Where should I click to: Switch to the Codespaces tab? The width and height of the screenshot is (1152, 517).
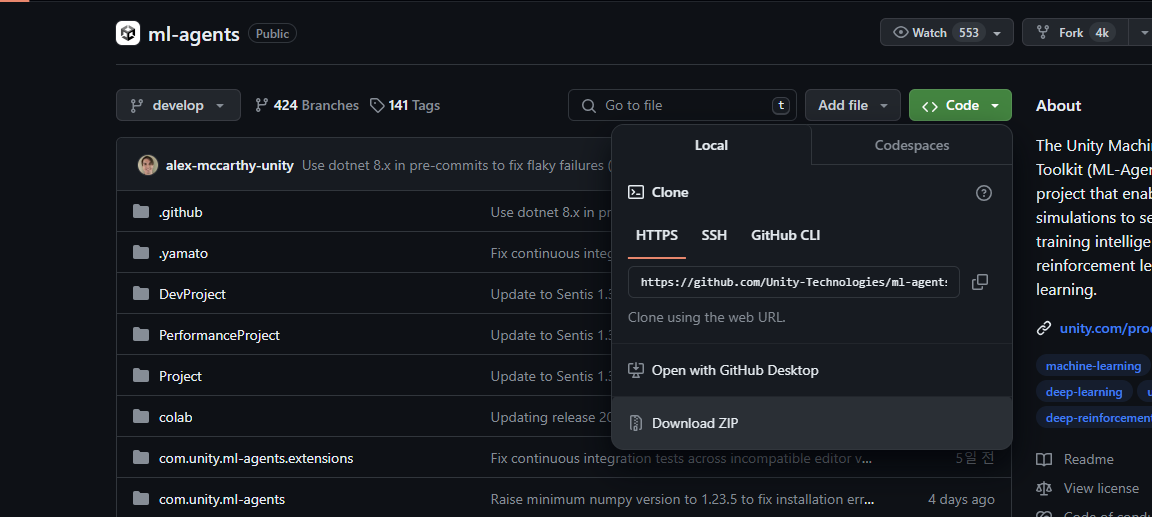click(912, 145)
